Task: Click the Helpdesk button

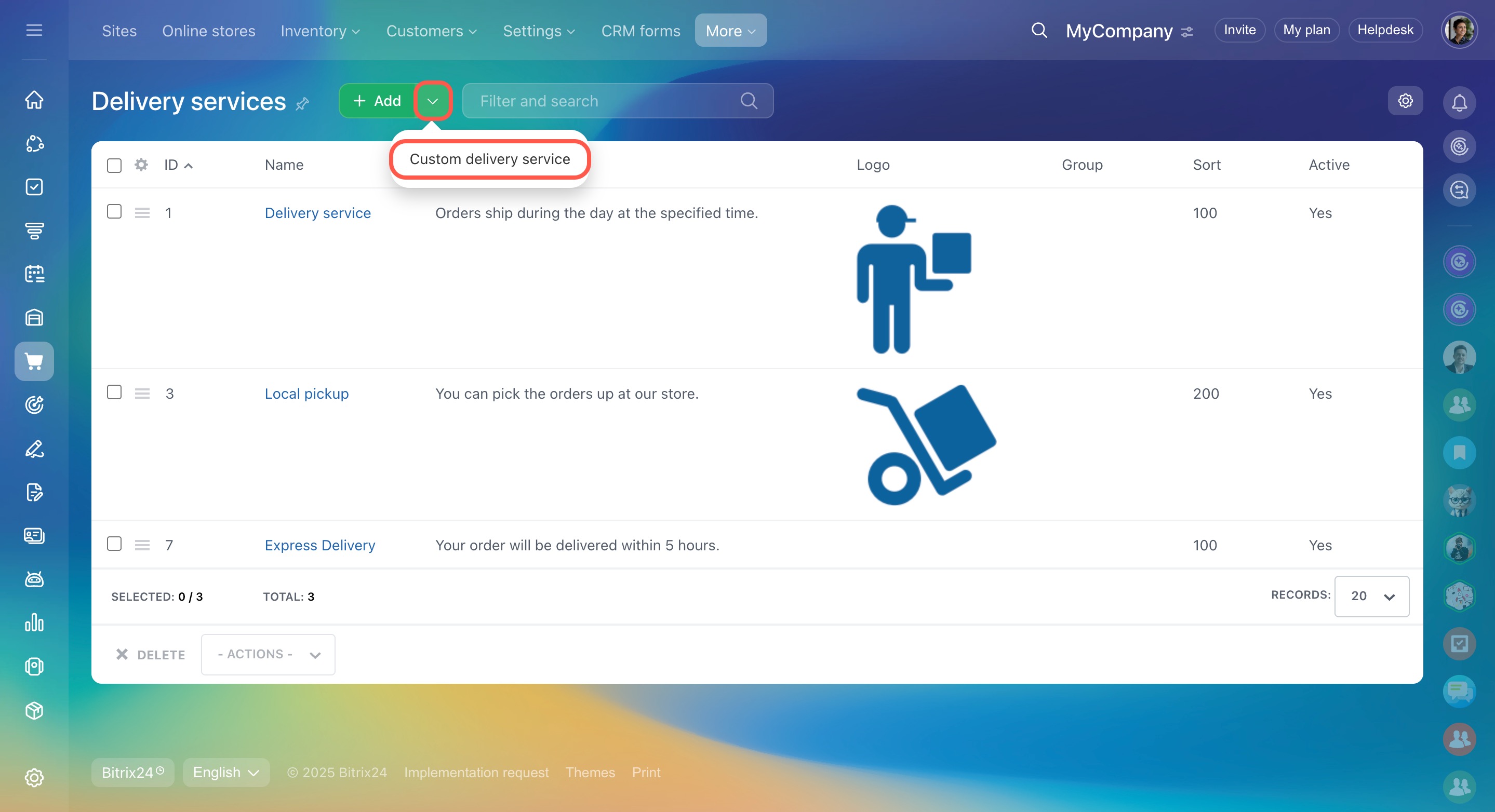Action: click(1385, 30)
